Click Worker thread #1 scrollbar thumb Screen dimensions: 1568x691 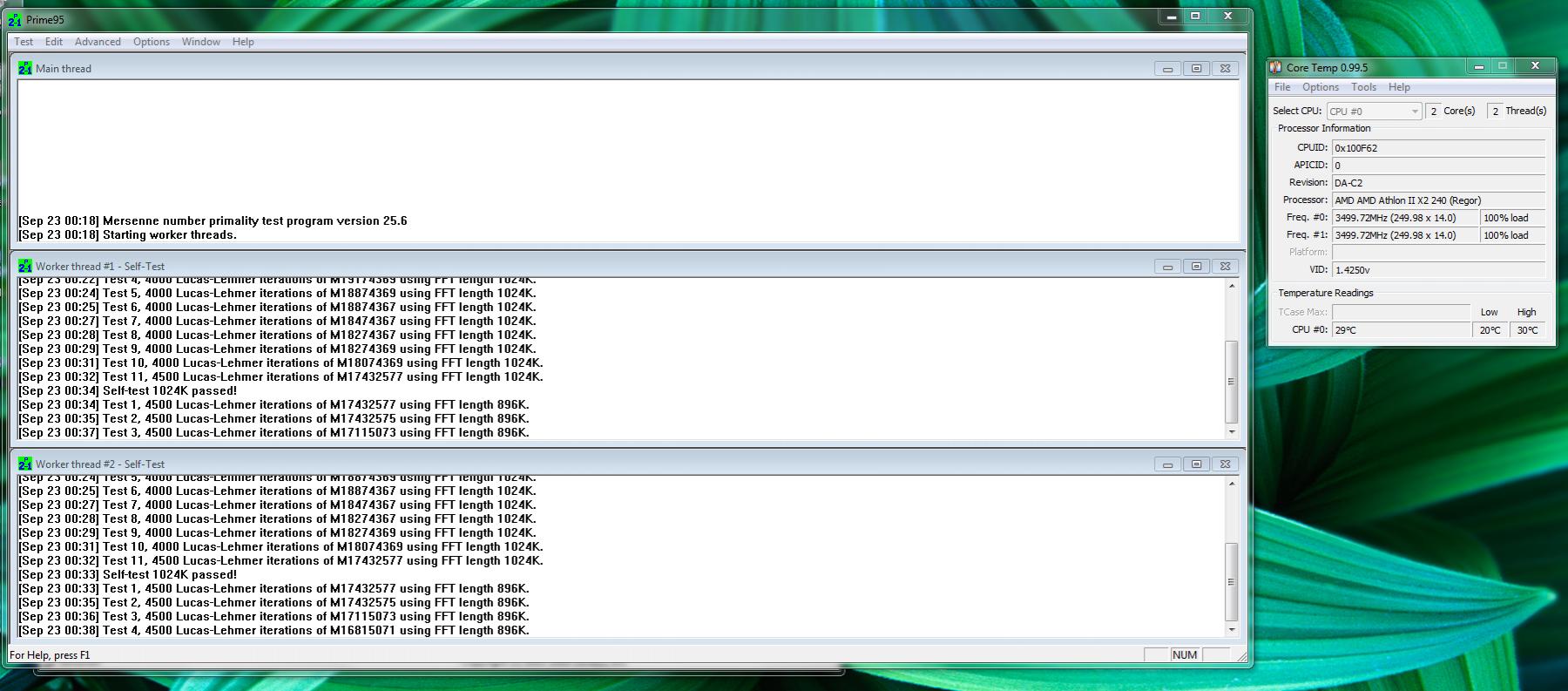tap(1232, 382)
